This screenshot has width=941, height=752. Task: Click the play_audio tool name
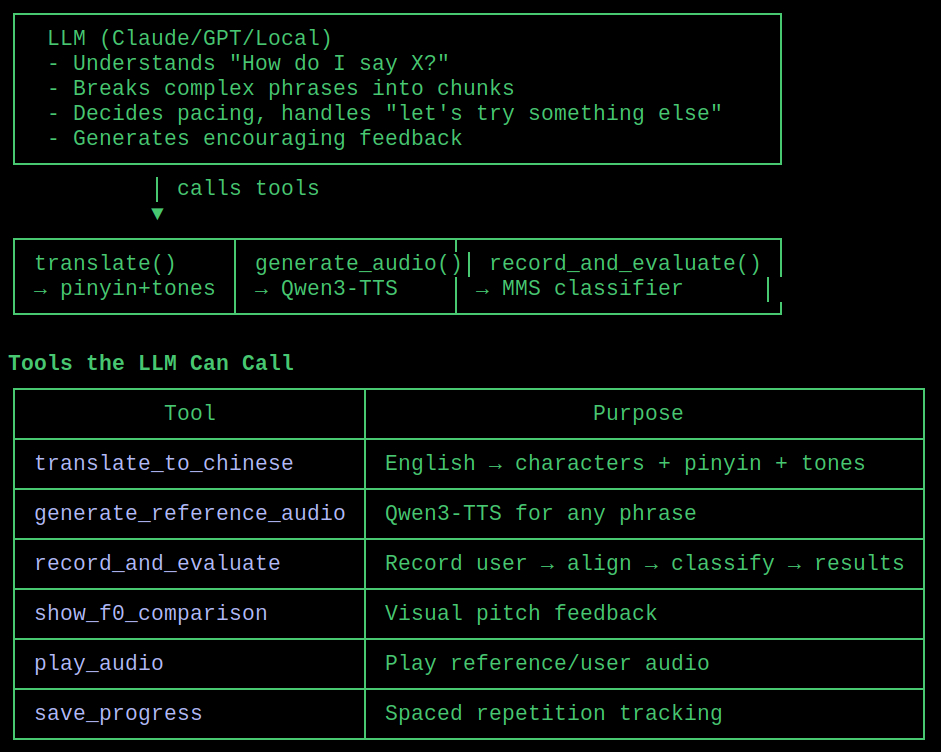pos(99,664)
